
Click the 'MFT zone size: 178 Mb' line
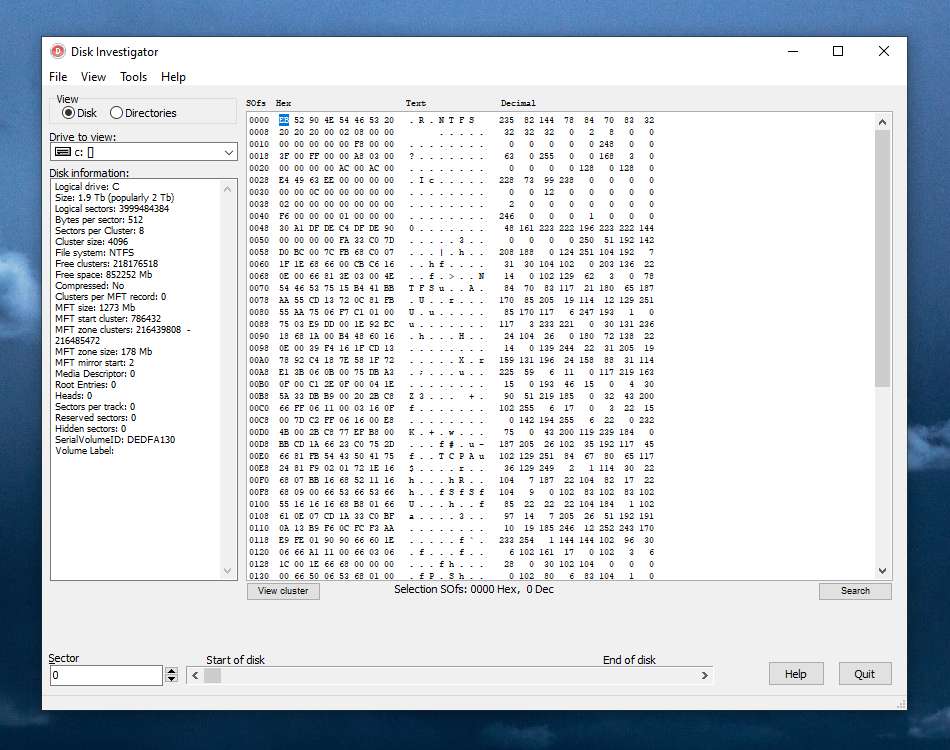(x=104, y=351)
